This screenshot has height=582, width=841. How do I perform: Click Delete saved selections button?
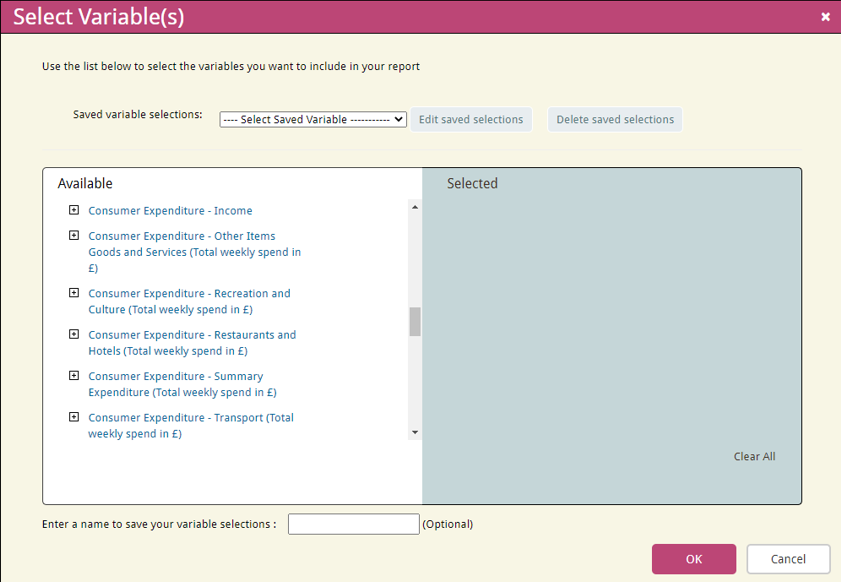[615, 119]
